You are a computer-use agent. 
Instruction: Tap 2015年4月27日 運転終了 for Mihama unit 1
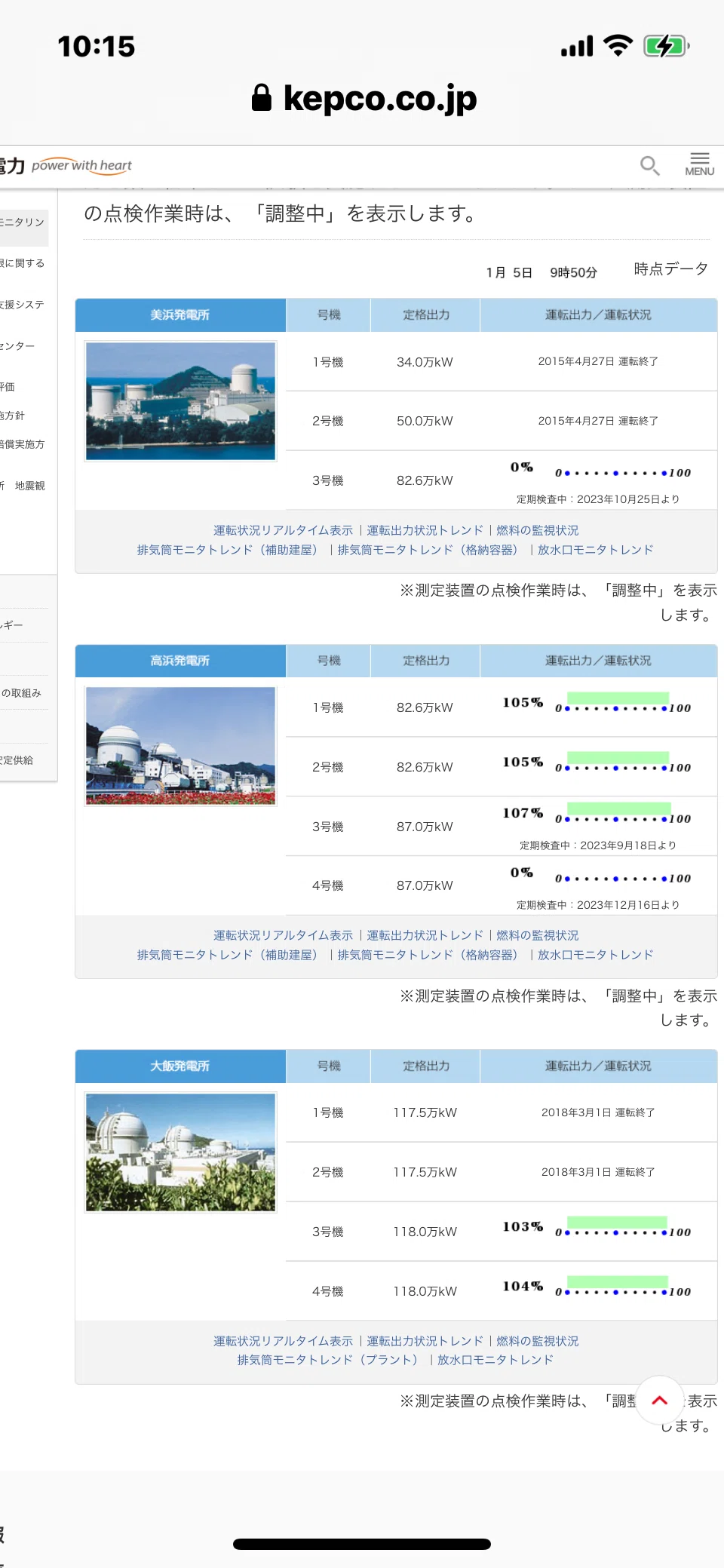[x=598, y=362]
